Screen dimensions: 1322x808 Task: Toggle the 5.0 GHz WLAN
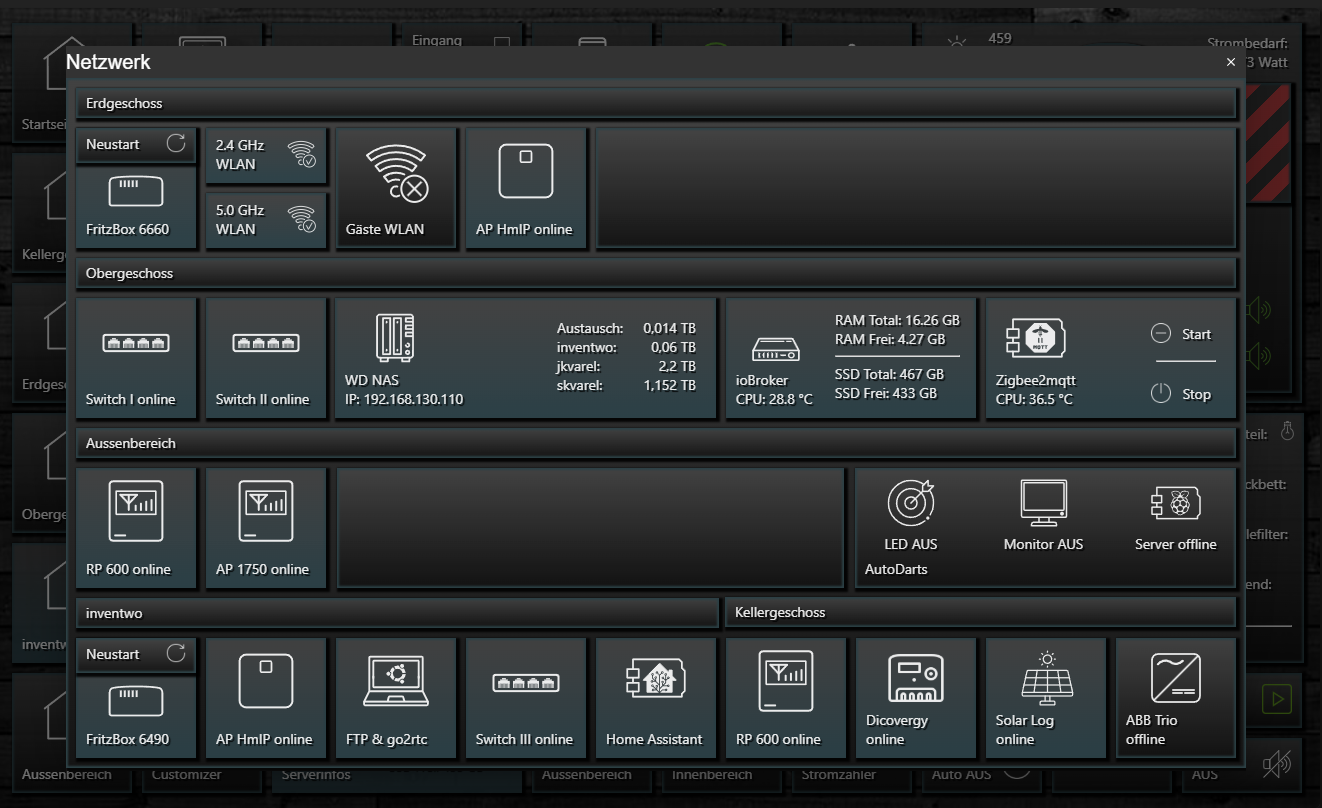coord(266,220)
